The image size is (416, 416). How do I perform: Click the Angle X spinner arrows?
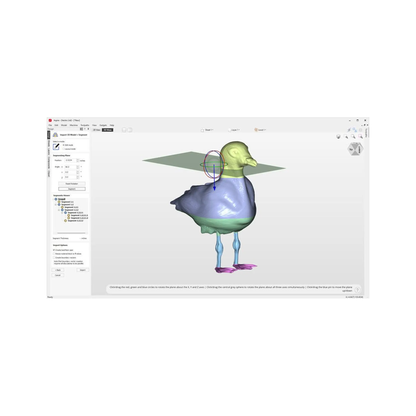[x=78, y=167]
